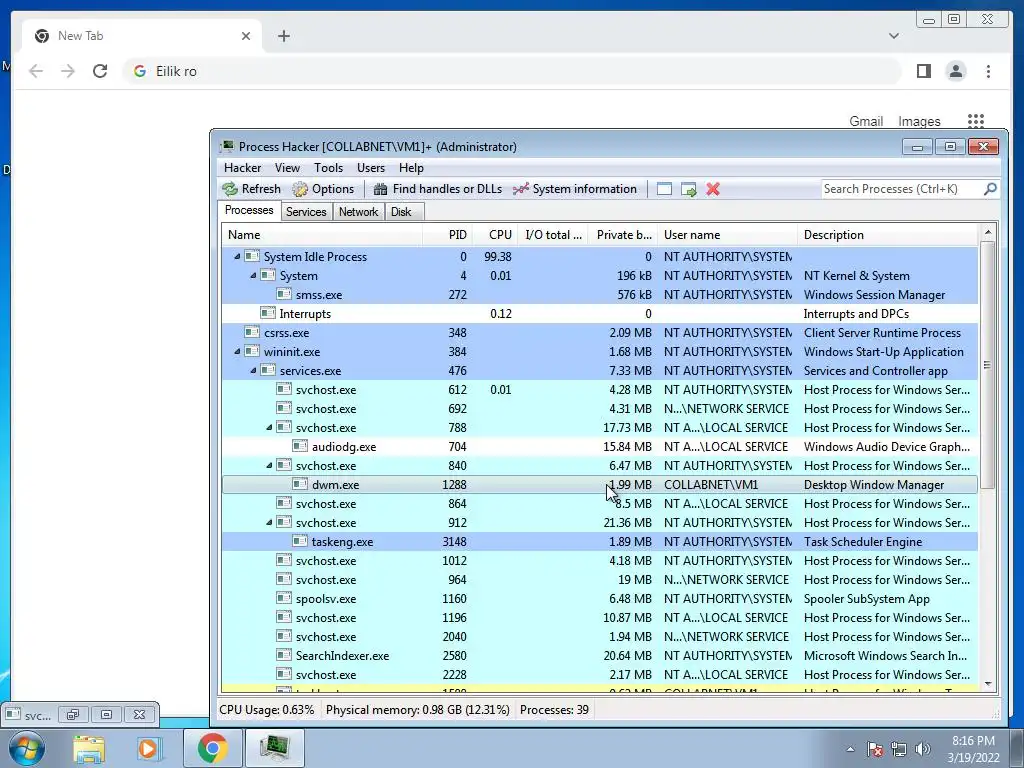The image size is (1024, 768).
Task: Select the csrss.exe process
Action: [x=600, y=332]
